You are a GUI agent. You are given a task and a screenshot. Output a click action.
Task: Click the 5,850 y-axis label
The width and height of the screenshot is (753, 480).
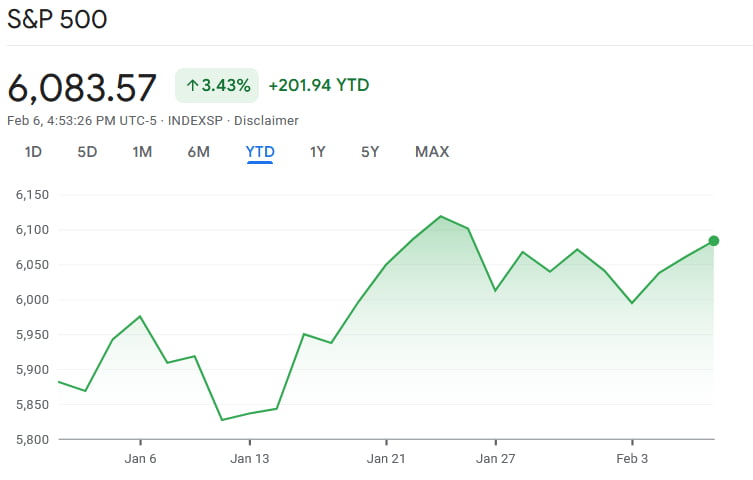pyautogui.click(x=32, y=405)
